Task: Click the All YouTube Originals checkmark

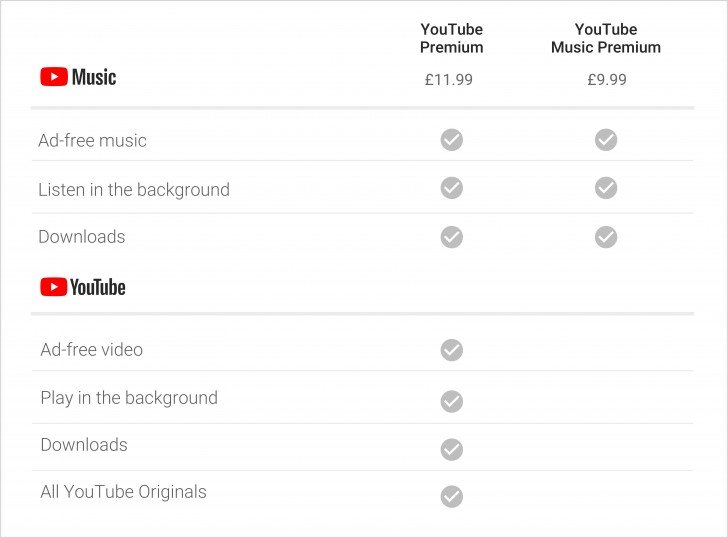Action: pos(452,496)
